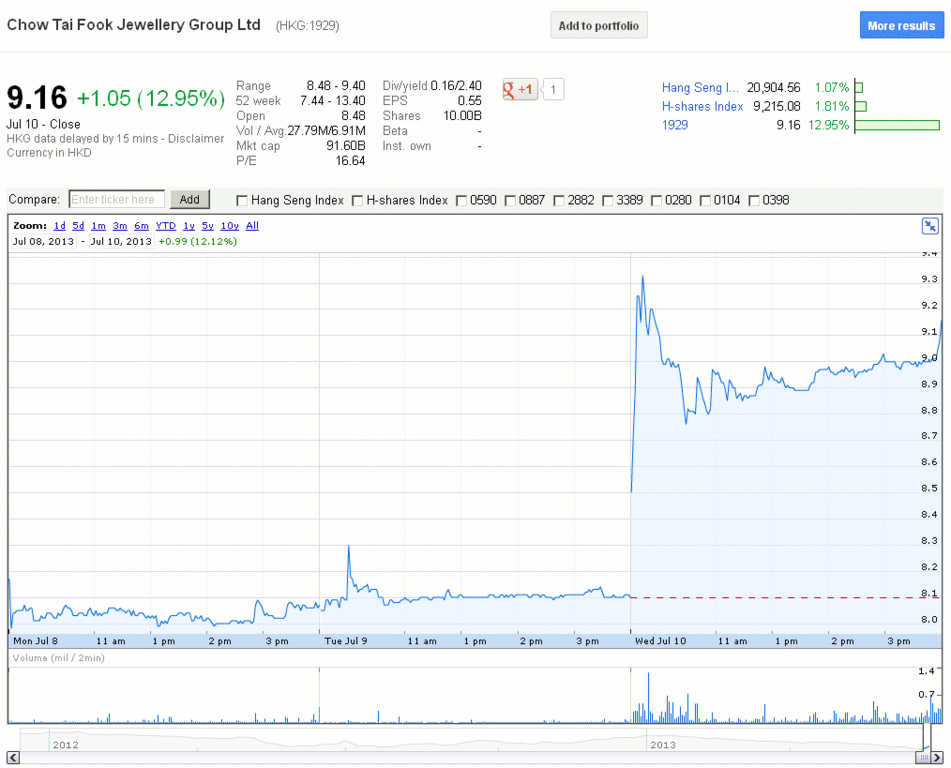951x768 pixels.
Task: Show the All chart range
Action: (x=252, y=226)
